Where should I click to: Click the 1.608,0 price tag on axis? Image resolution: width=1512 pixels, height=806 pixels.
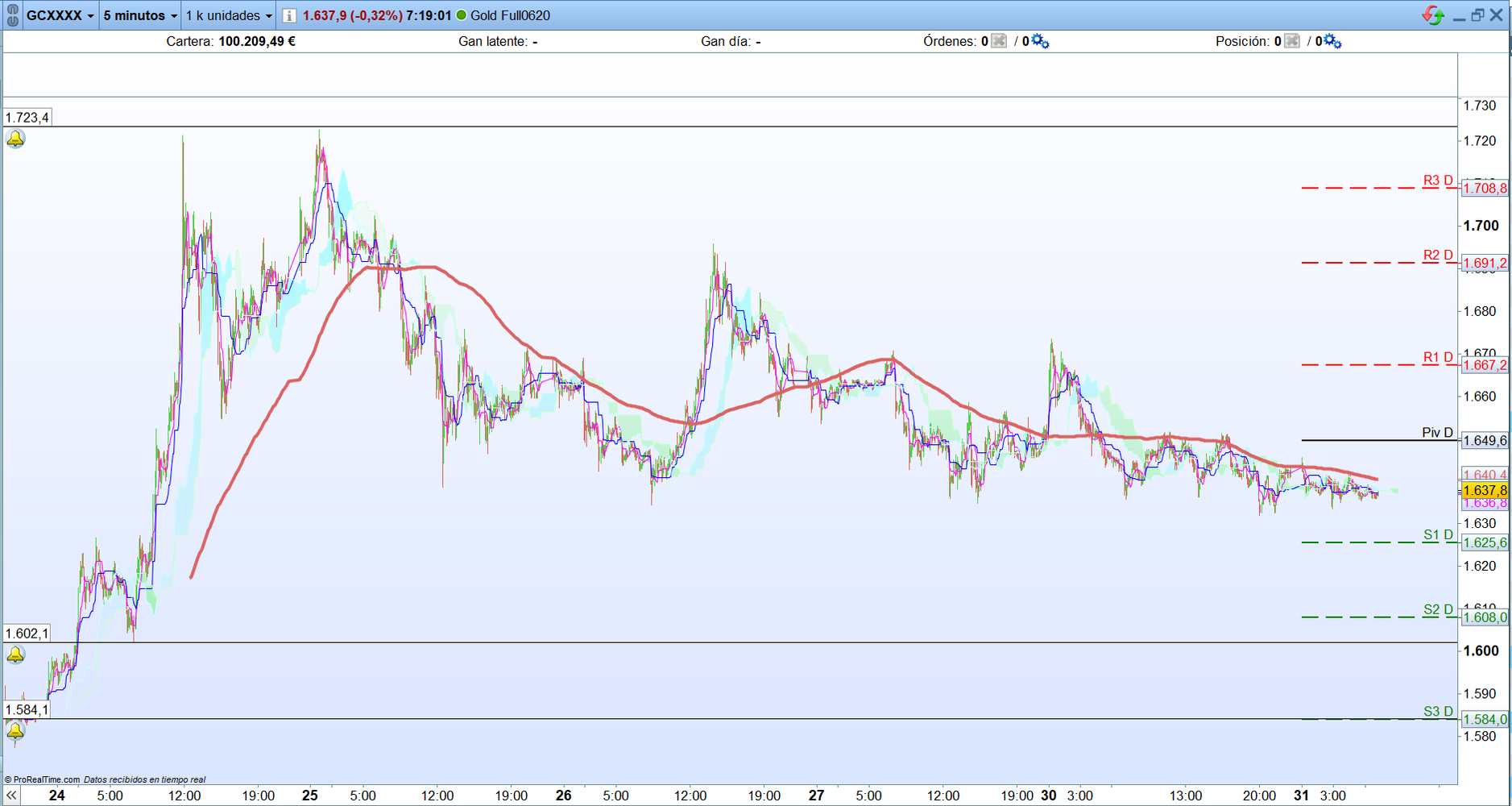pyautogui.click(x=1485, y=617)
